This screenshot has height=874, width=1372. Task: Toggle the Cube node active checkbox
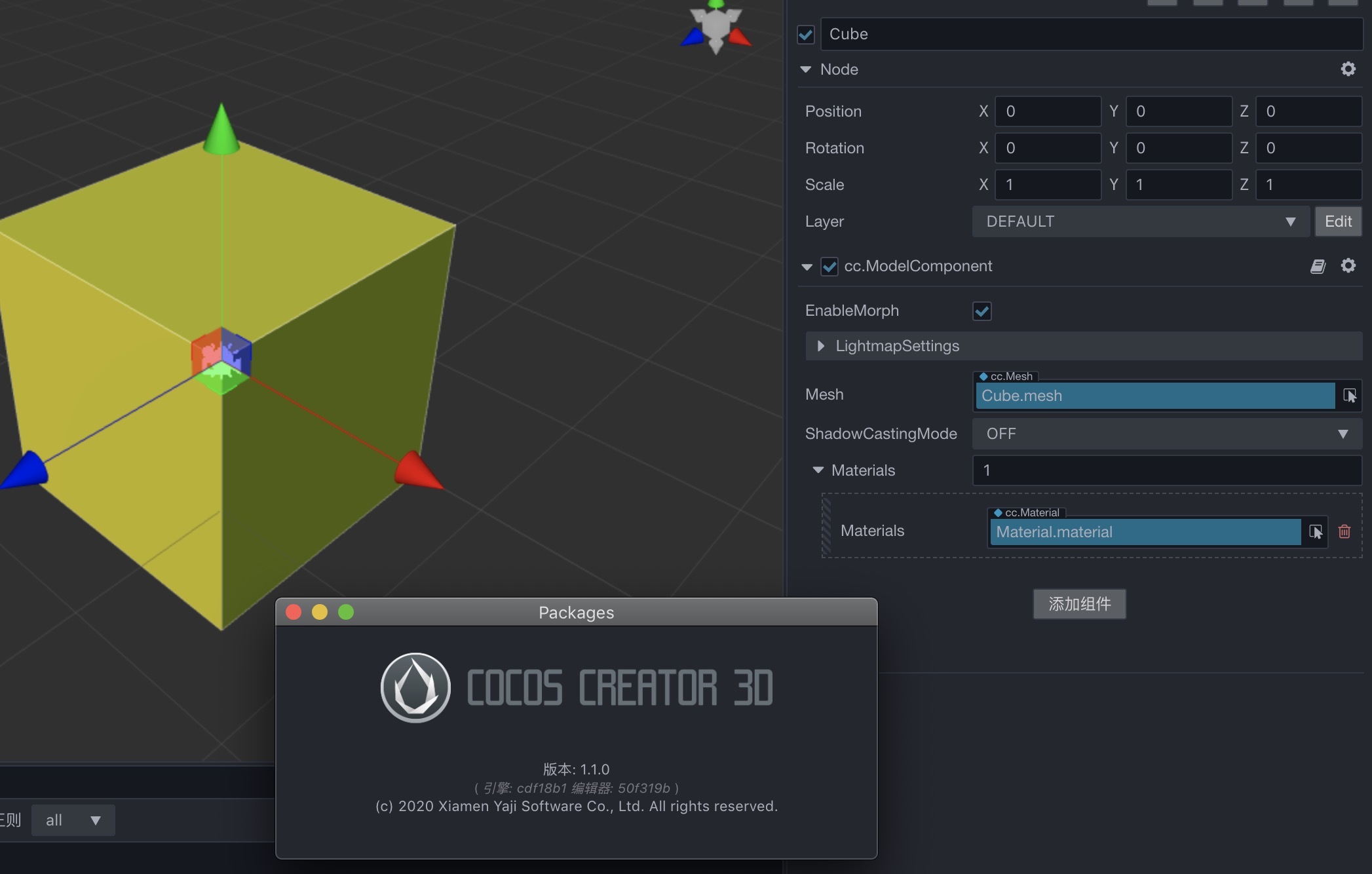[806, 34]
